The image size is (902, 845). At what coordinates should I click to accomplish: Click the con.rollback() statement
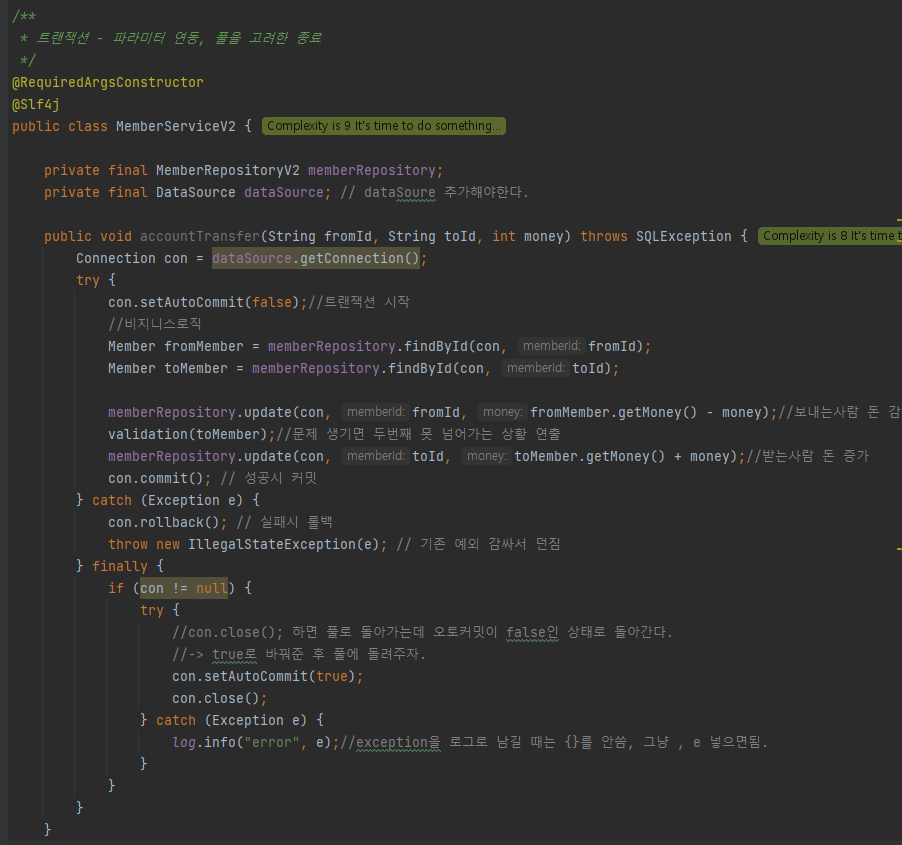tap(167, 522)
